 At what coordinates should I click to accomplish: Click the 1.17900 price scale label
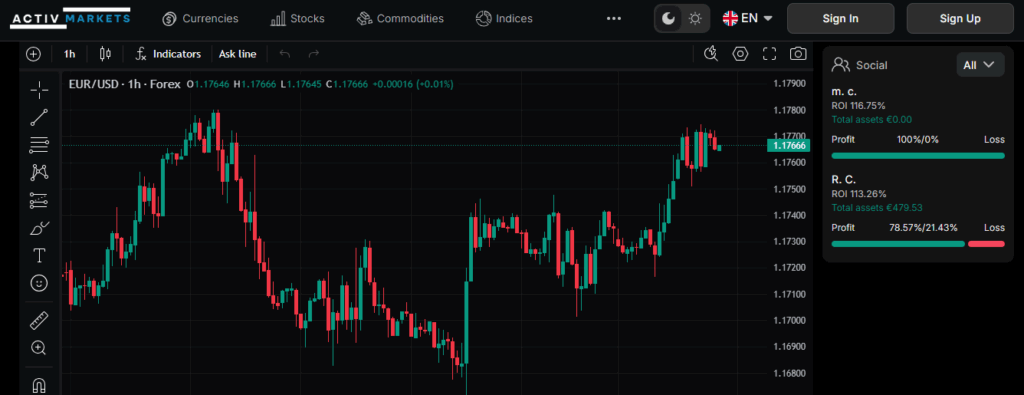tap(789, 84)
